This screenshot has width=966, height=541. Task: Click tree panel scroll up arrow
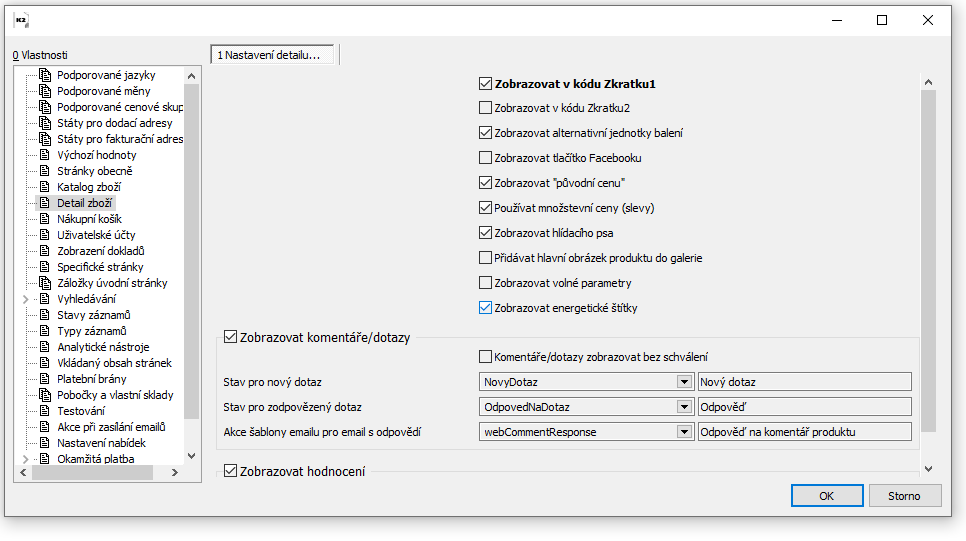(x=192, y=76)
